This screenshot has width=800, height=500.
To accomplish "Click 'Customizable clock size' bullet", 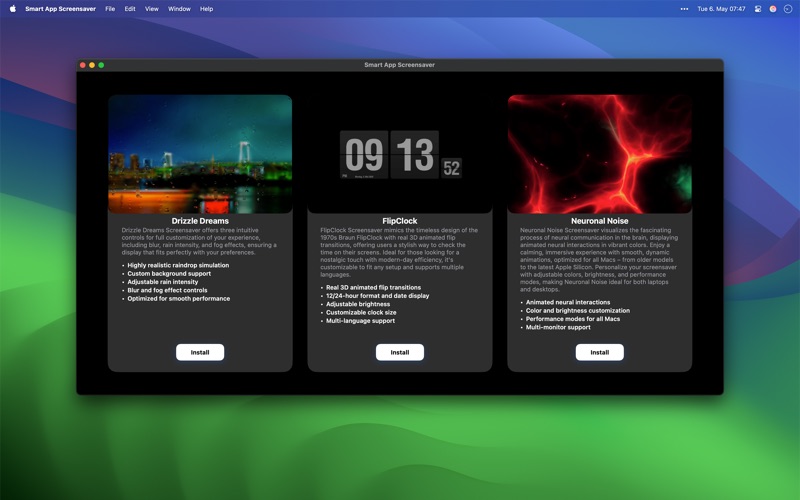I will (x=361, y=312).
